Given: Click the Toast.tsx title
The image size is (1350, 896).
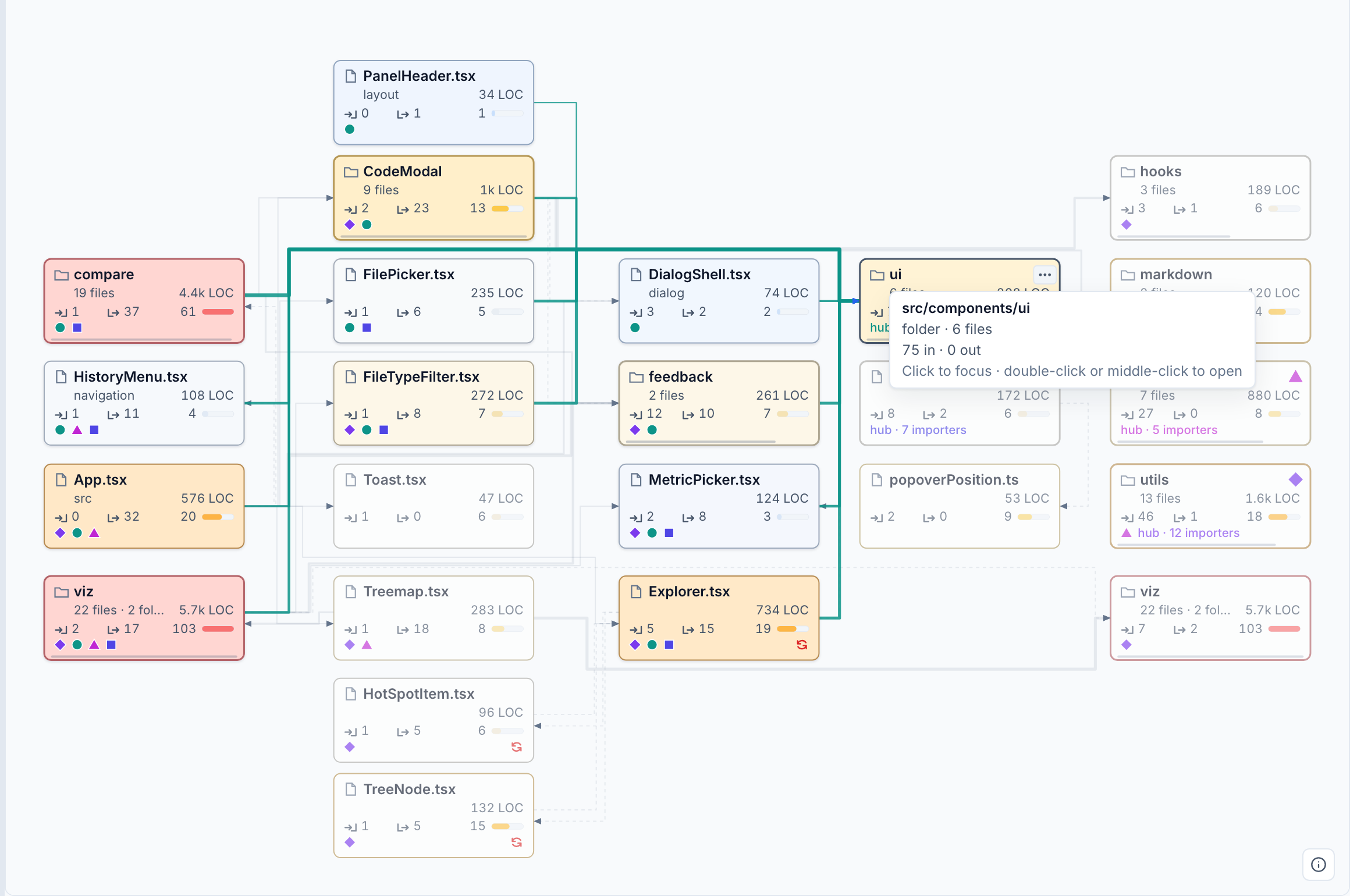Looking at the screenshot, I should point(395,480).
